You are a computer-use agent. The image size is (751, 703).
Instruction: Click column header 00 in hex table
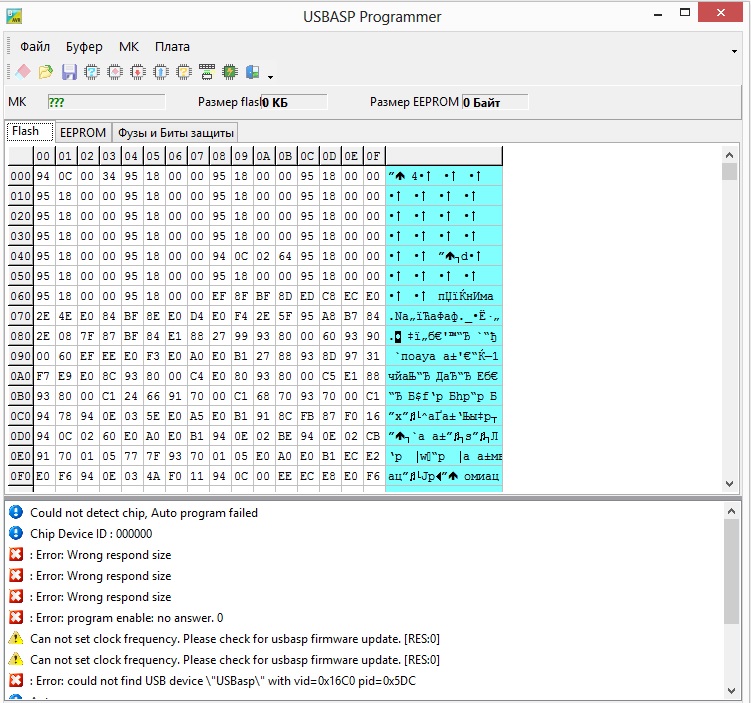(x=44, y=156)
